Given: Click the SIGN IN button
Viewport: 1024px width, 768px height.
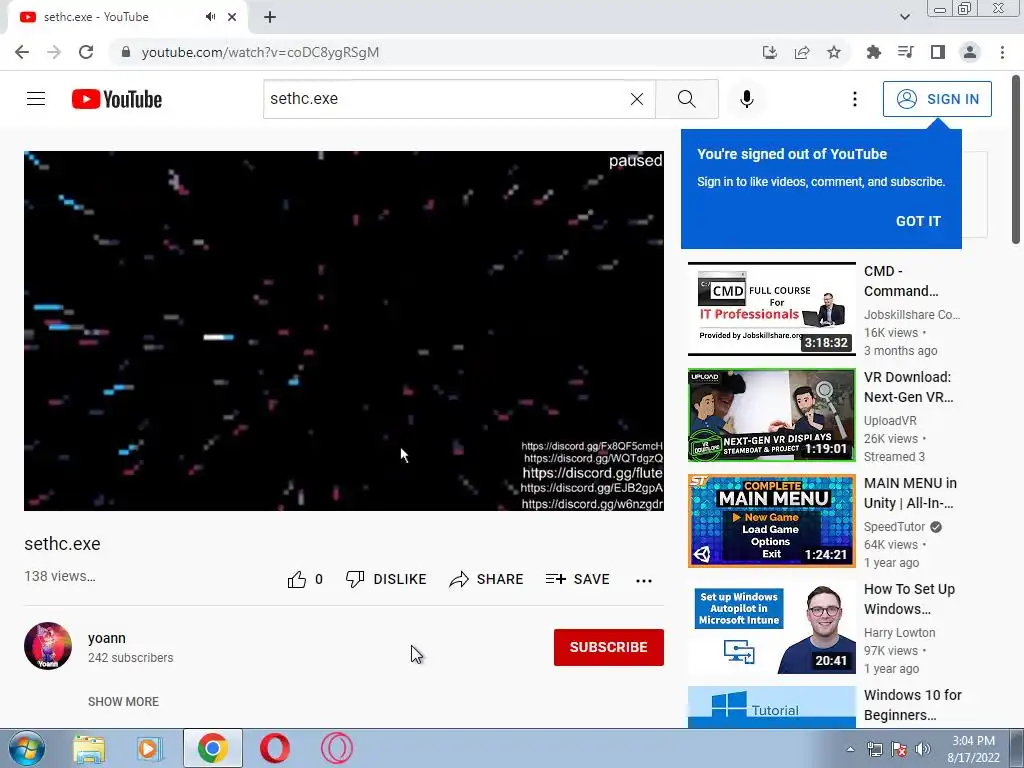Looking at the screenshot, I should [937, 99].
